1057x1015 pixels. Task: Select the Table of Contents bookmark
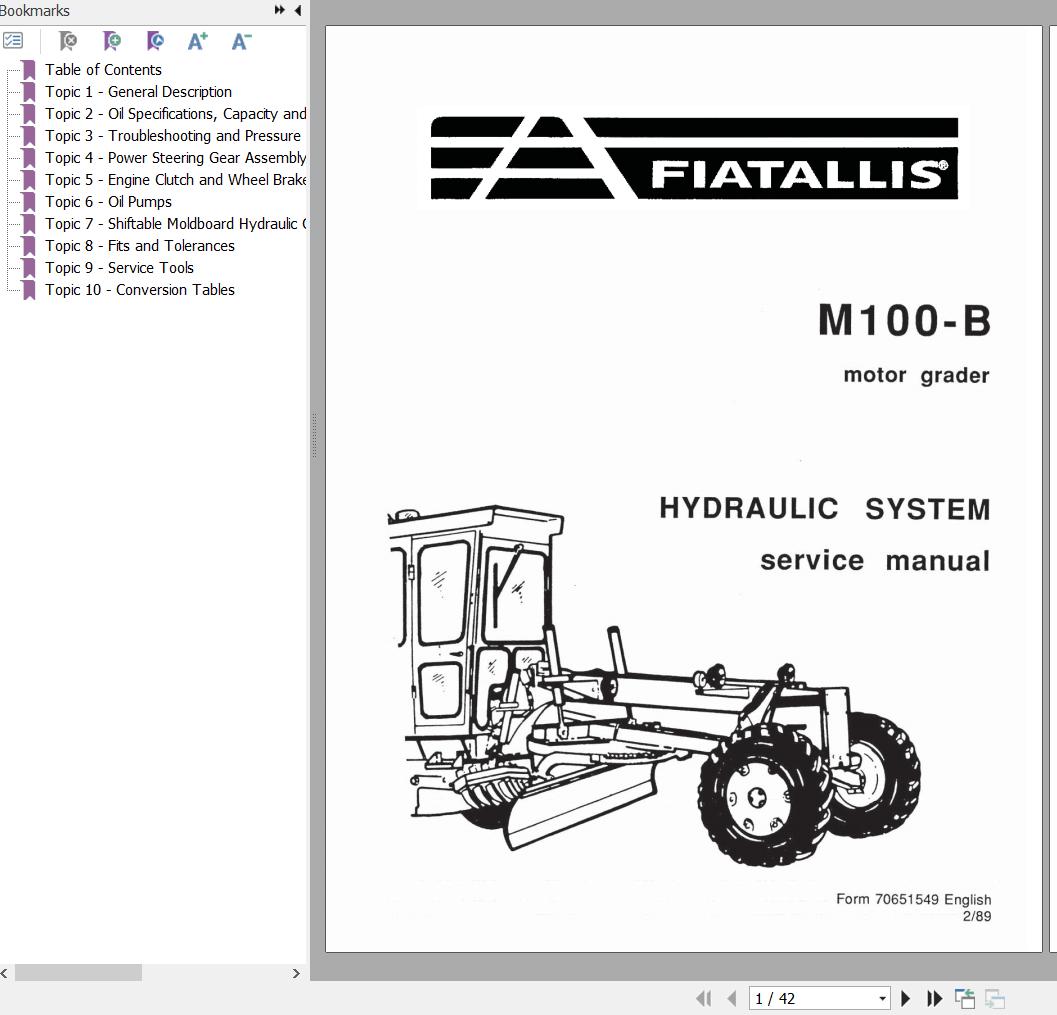(103, 69)
